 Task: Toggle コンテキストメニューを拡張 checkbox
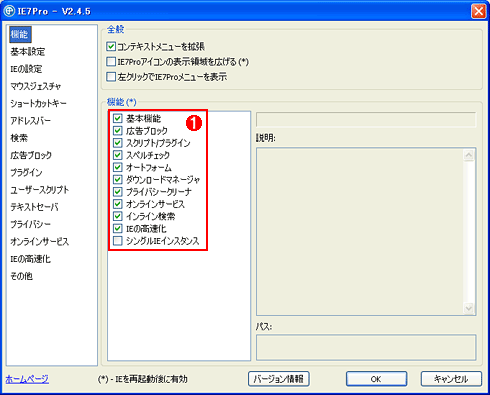tap(111, 46)
